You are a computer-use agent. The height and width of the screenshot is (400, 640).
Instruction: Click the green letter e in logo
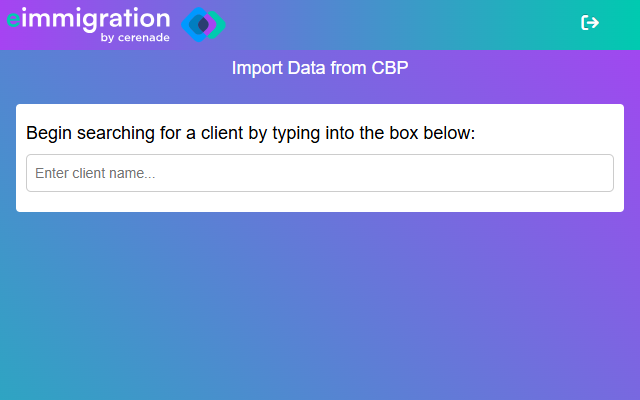click(x=13, y=19)
